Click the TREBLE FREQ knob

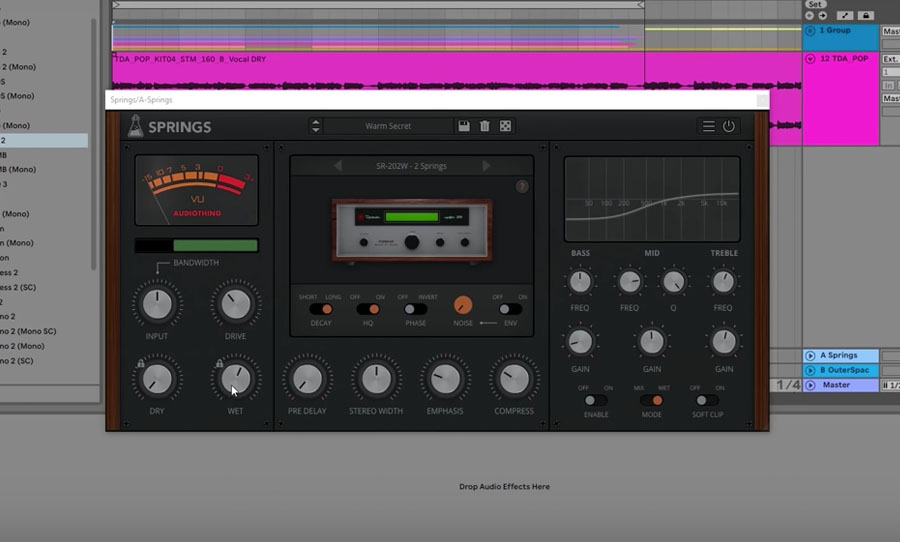pos(723,281)
